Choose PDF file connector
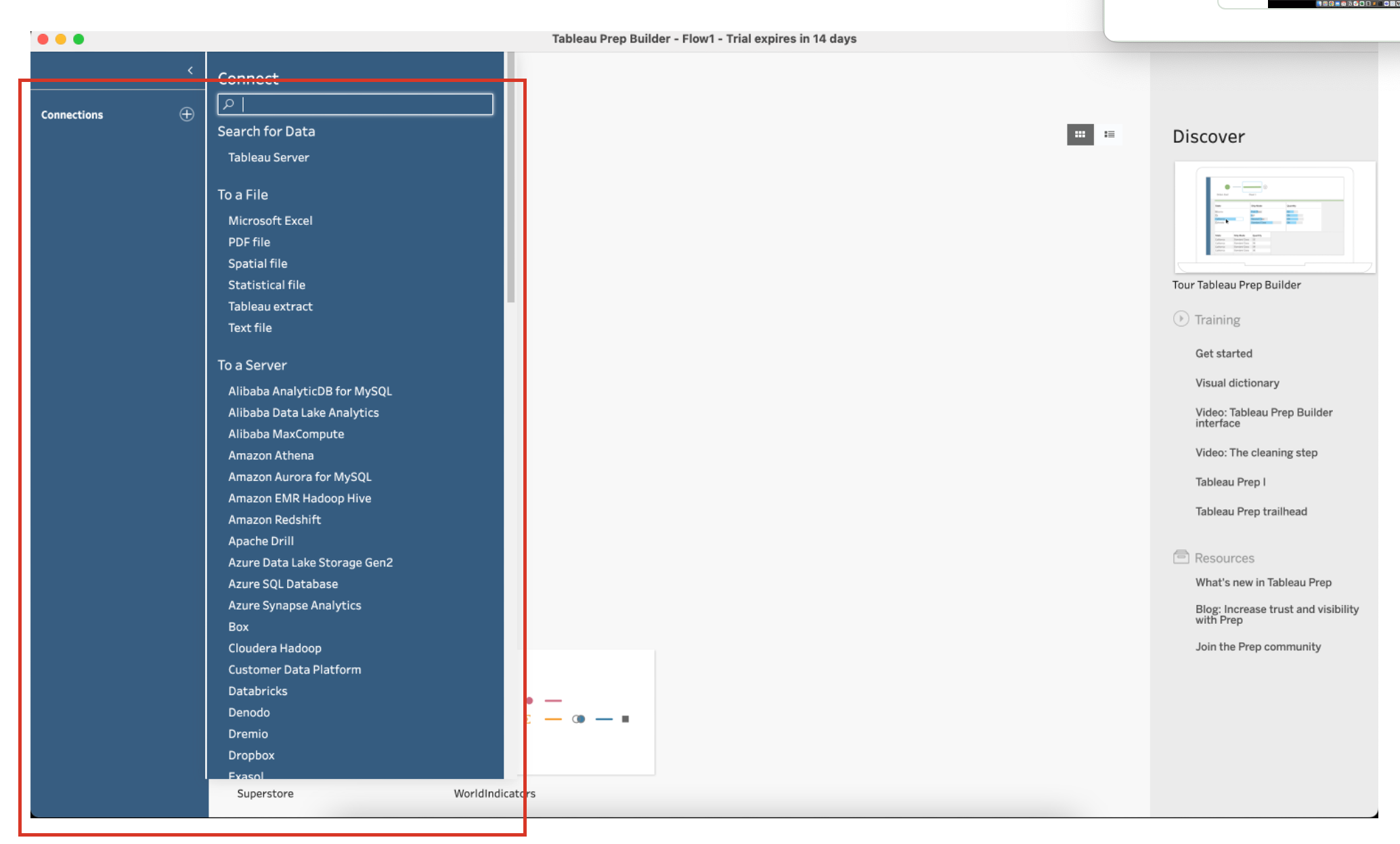Image resolution: width=1400 pixels, height=844 pixels. point(248,242)
